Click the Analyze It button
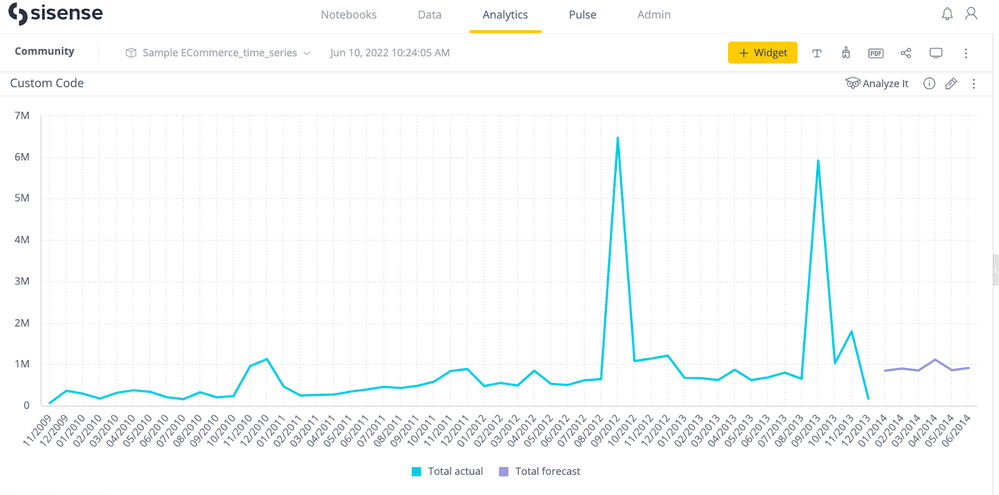The width and height of the screenshot is (999, 495). 877,84
